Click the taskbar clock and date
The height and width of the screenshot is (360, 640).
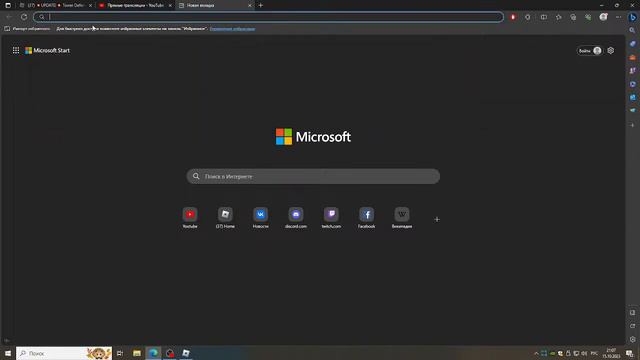coord(611,353)
